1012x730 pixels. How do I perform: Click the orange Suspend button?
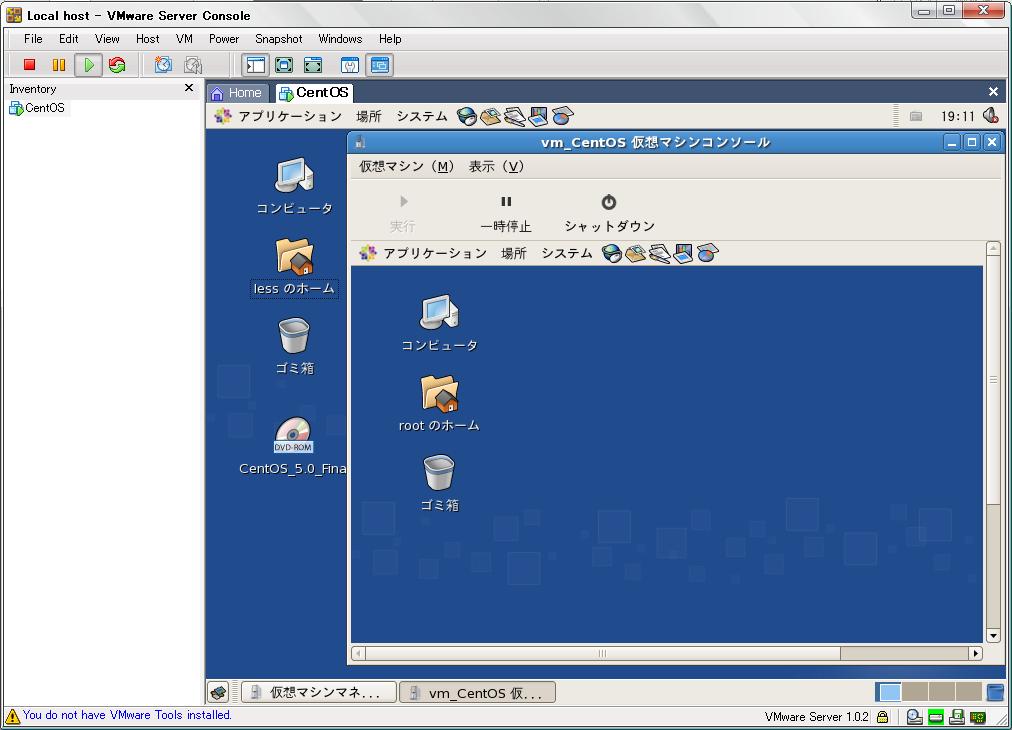point(59,65)
